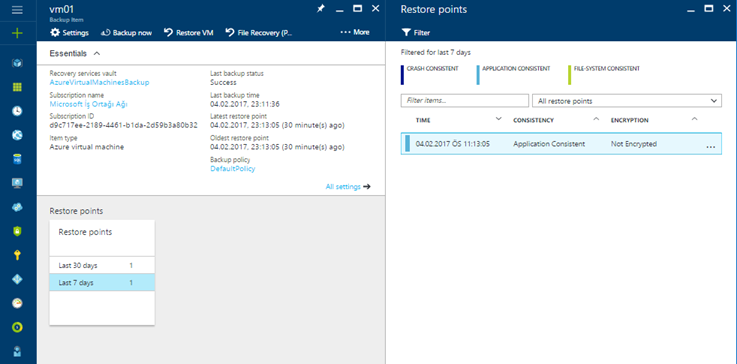Open the yellow key Subscriptions sidebar icon
The width and height of the screenshot is (737, 364).
(x=17, y=255)
